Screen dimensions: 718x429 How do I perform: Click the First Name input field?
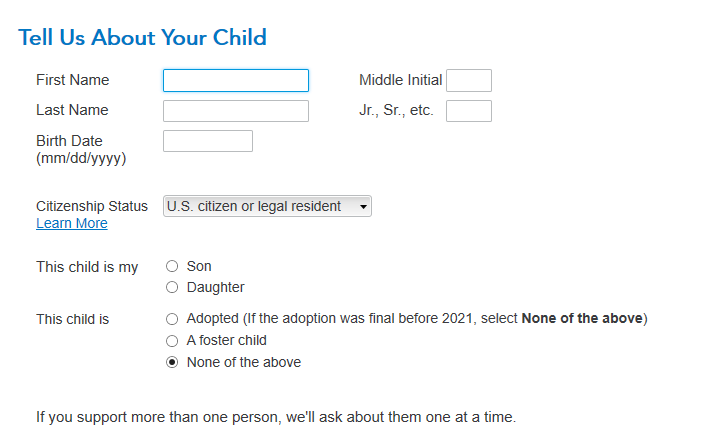point(236,81)
